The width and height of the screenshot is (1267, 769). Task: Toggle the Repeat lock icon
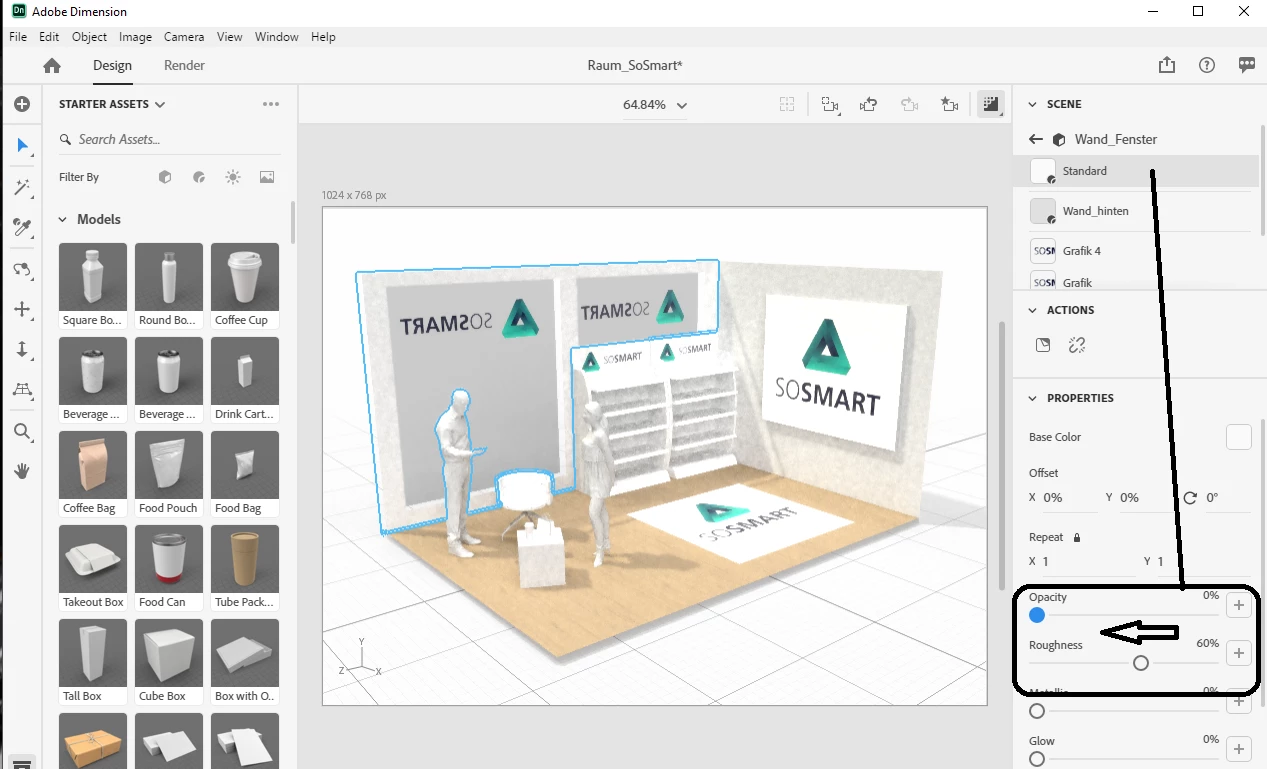(x=1077, y=537)
